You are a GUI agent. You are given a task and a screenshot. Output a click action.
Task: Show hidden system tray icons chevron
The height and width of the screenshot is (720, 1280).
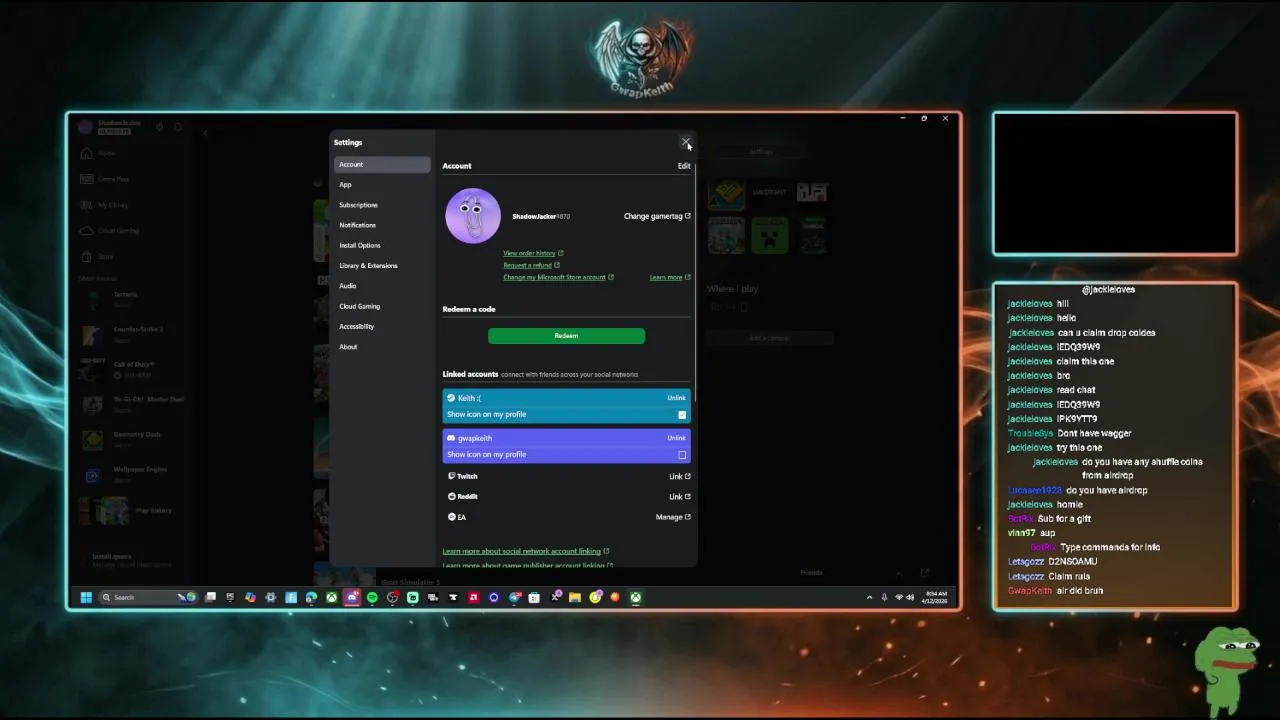coord(869,597)
